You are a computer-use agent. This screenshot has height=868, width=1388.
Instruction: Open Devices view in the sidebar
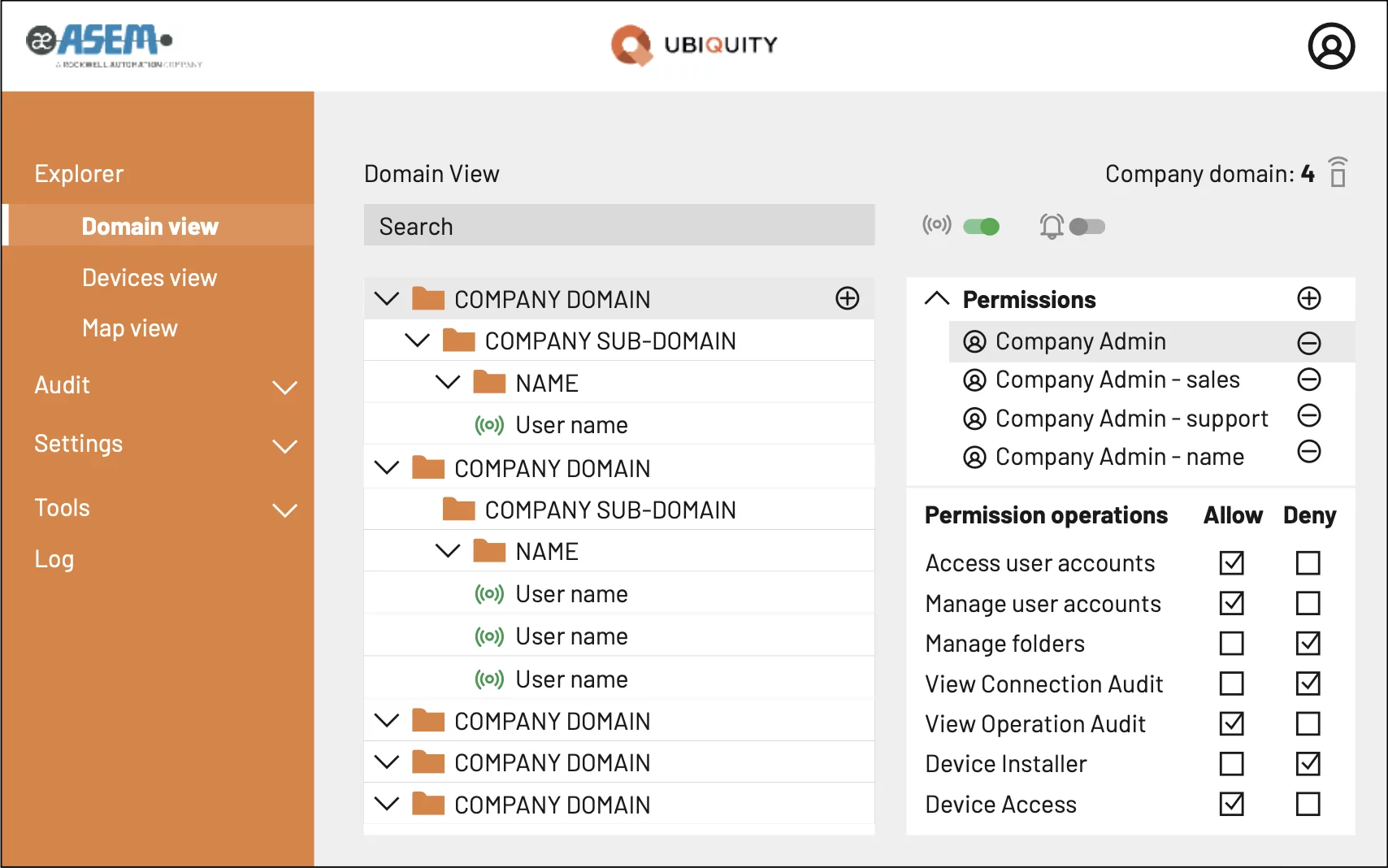(x=150, y=278)
